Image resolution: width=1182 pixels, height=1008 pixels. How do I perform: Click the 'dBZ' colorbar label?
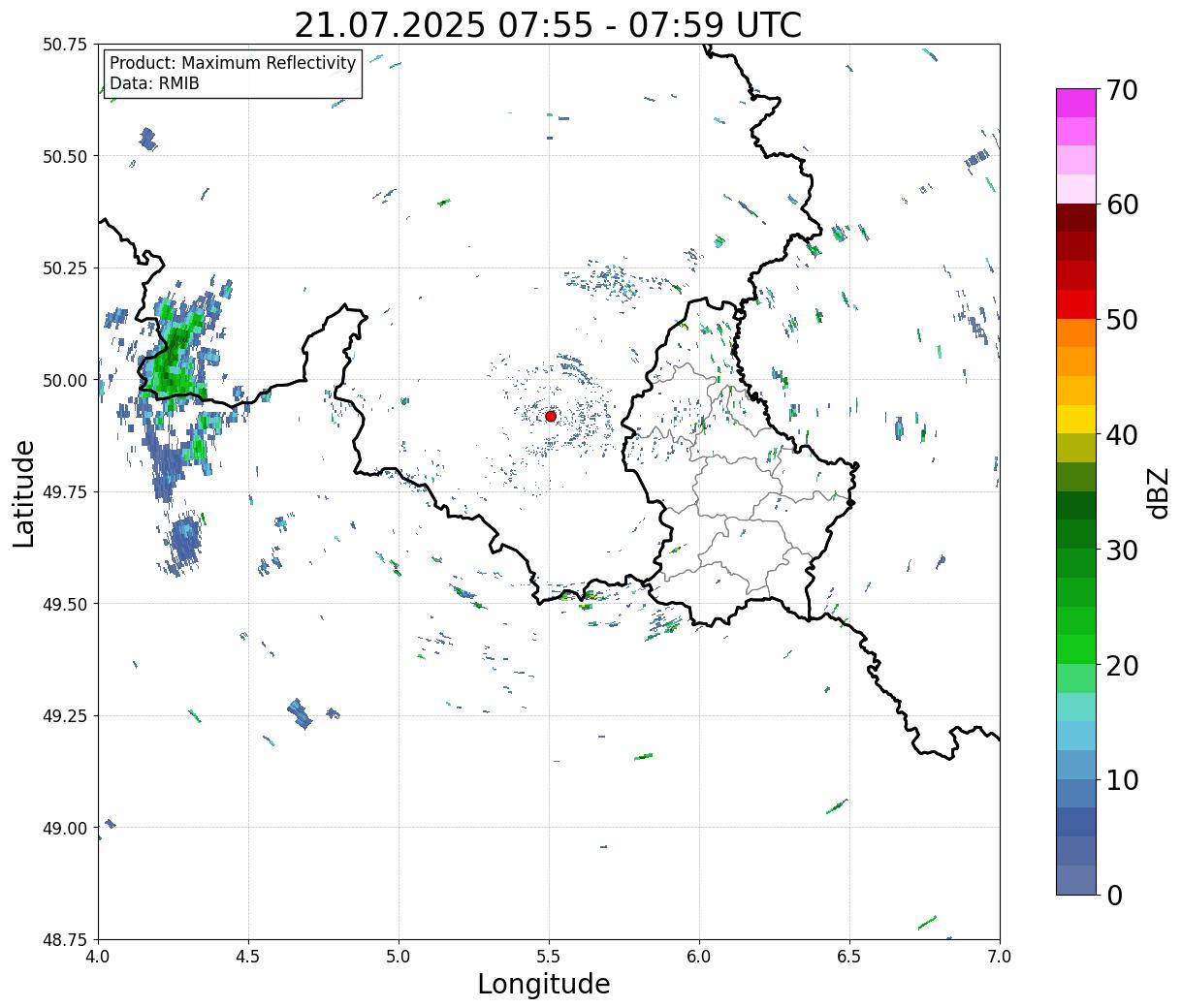pyautogui.click(x=1158, y=492)
